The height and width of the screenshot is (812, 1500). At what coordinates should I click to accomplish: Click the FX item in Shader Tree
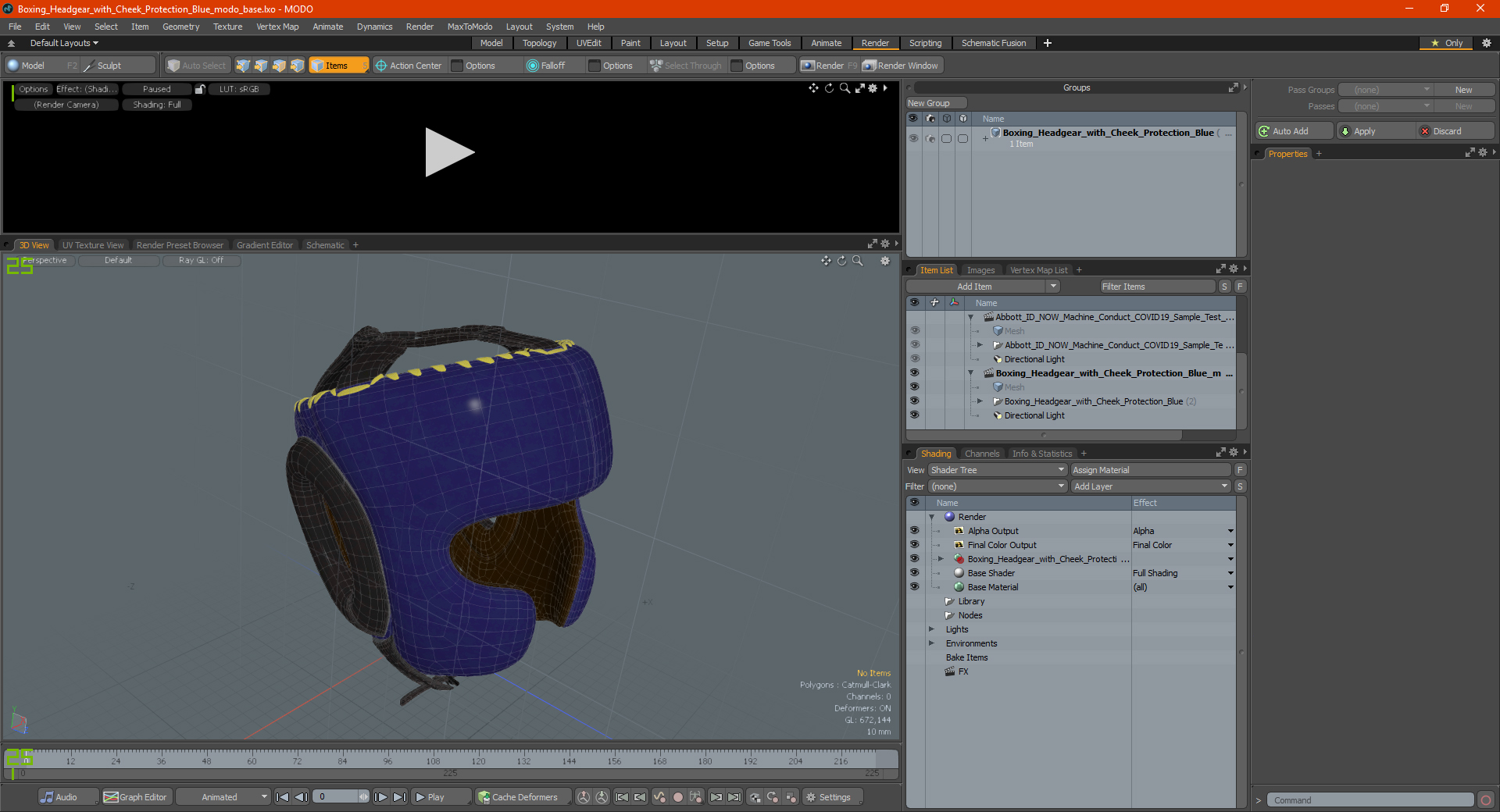[963, 671]
